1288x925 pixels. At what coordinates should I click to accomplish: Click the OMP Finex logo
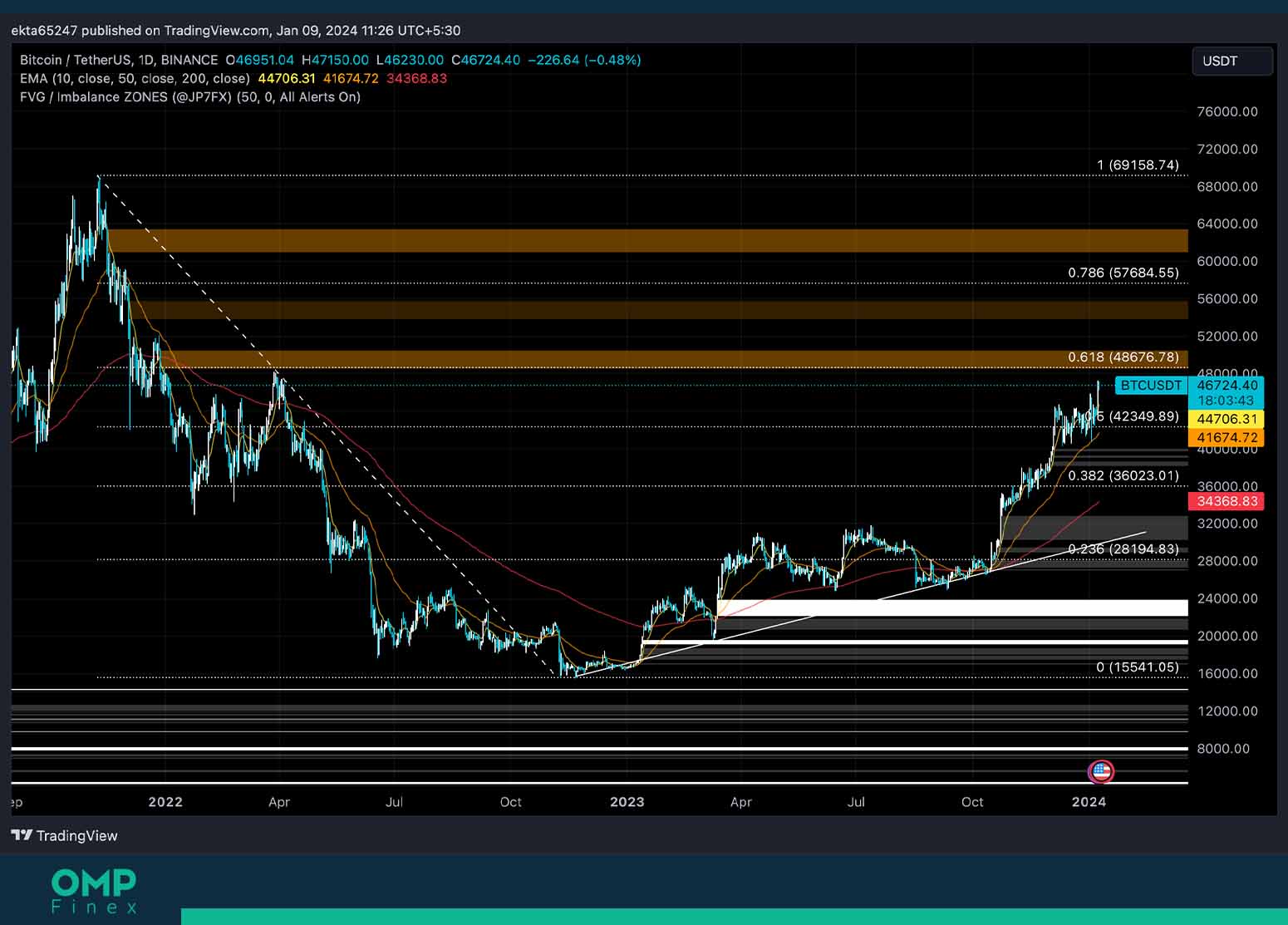click(94, 890)
